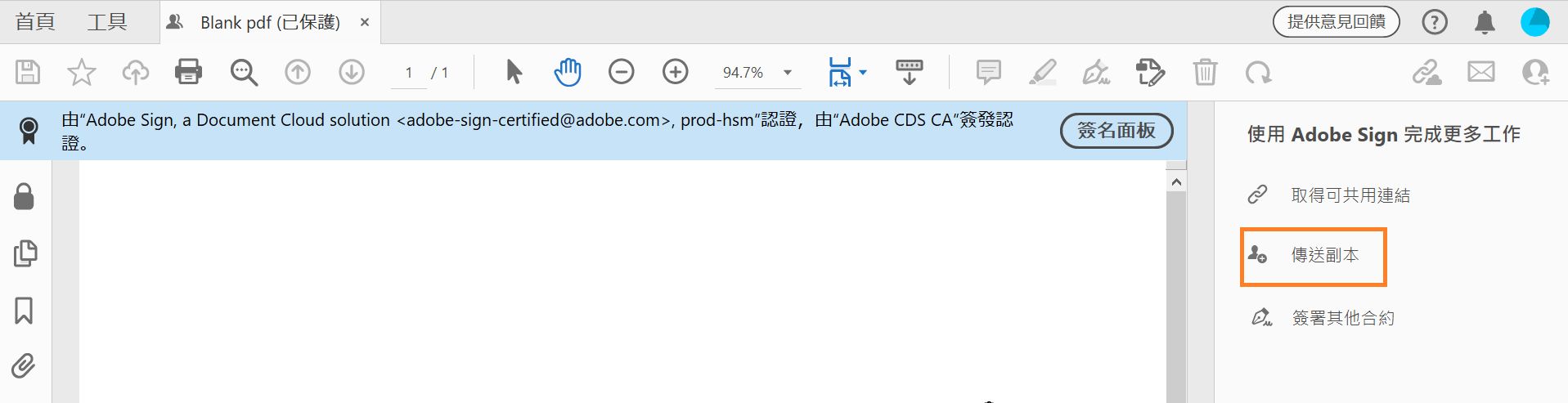
Task: Open the Attachments paperclip panel
Action: pos(25,365)
